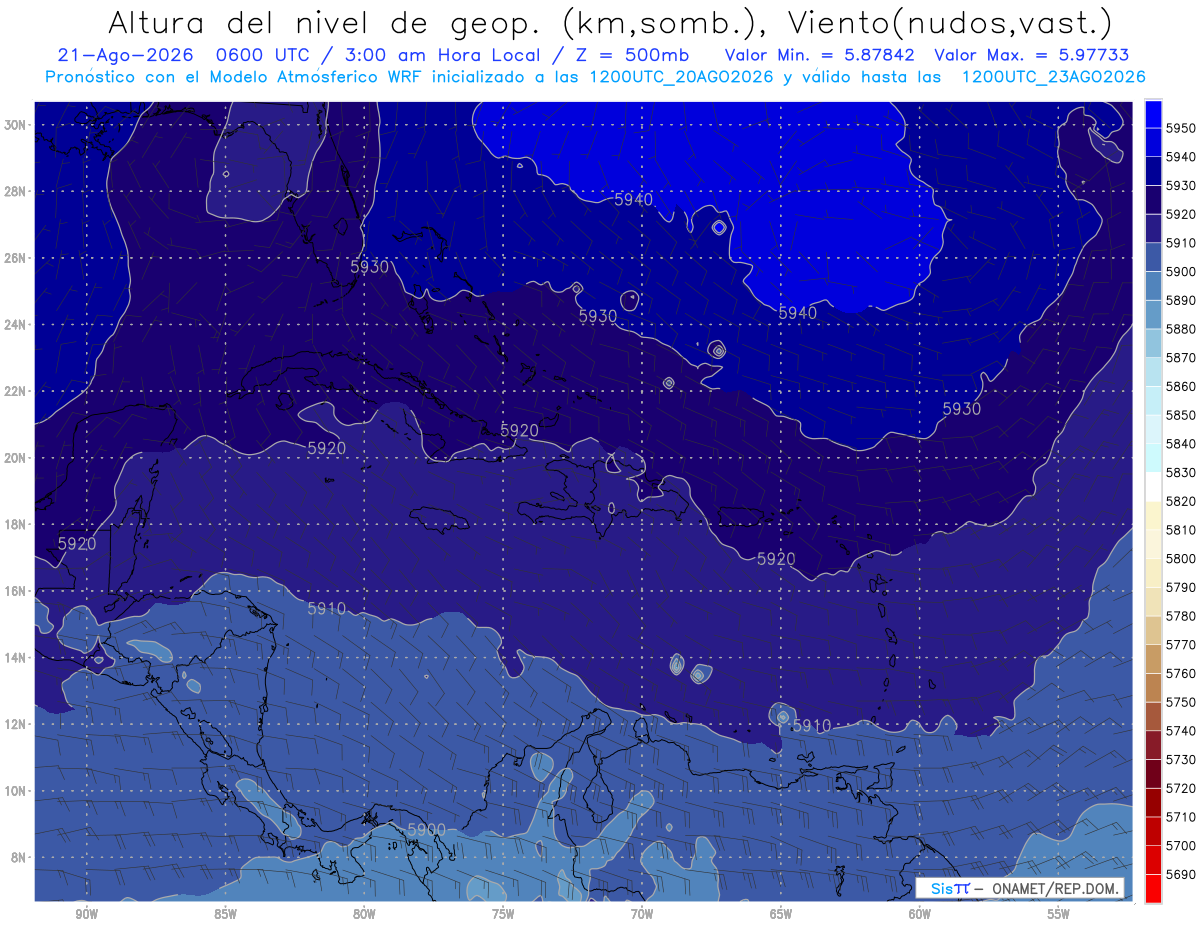Click the '80W' longitude axis label
The width and height of the screenshot is (1200, 927).
tap(364, 916)
